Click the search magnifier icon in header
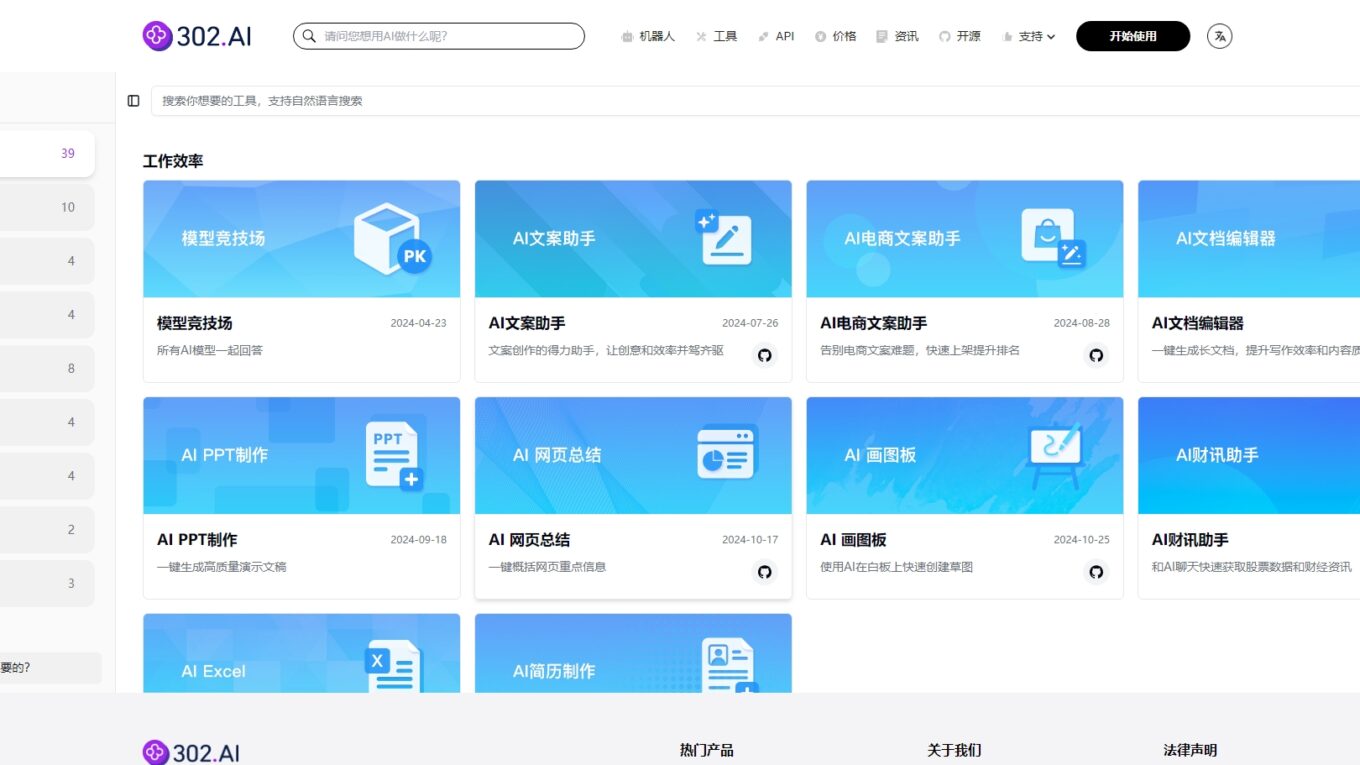Image resolution: width=1360 pixels, height=765 pixels. pos(309,36)
